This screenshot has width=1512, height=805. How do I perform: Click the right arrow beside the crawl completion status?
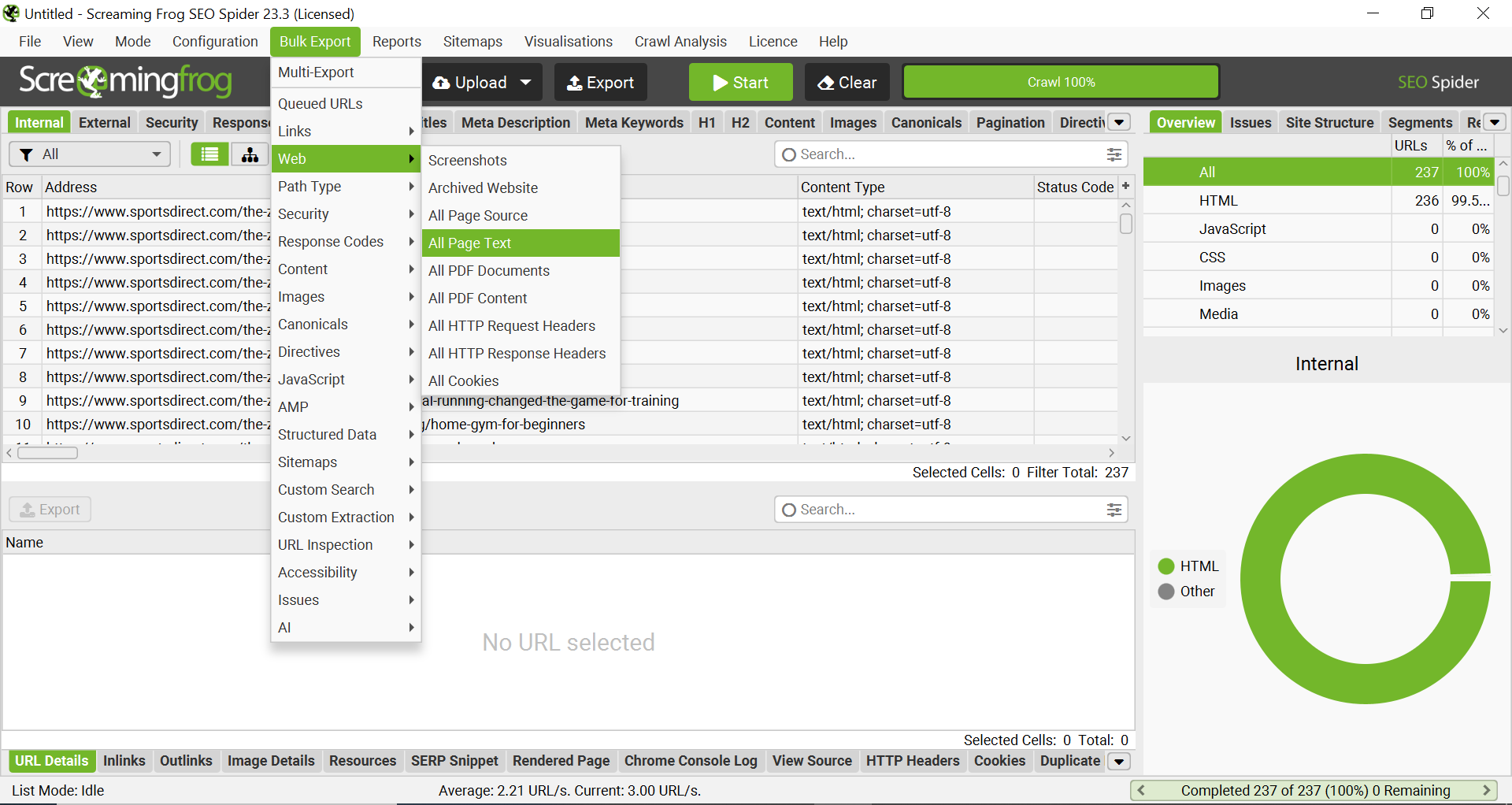tap(1487, 791)
